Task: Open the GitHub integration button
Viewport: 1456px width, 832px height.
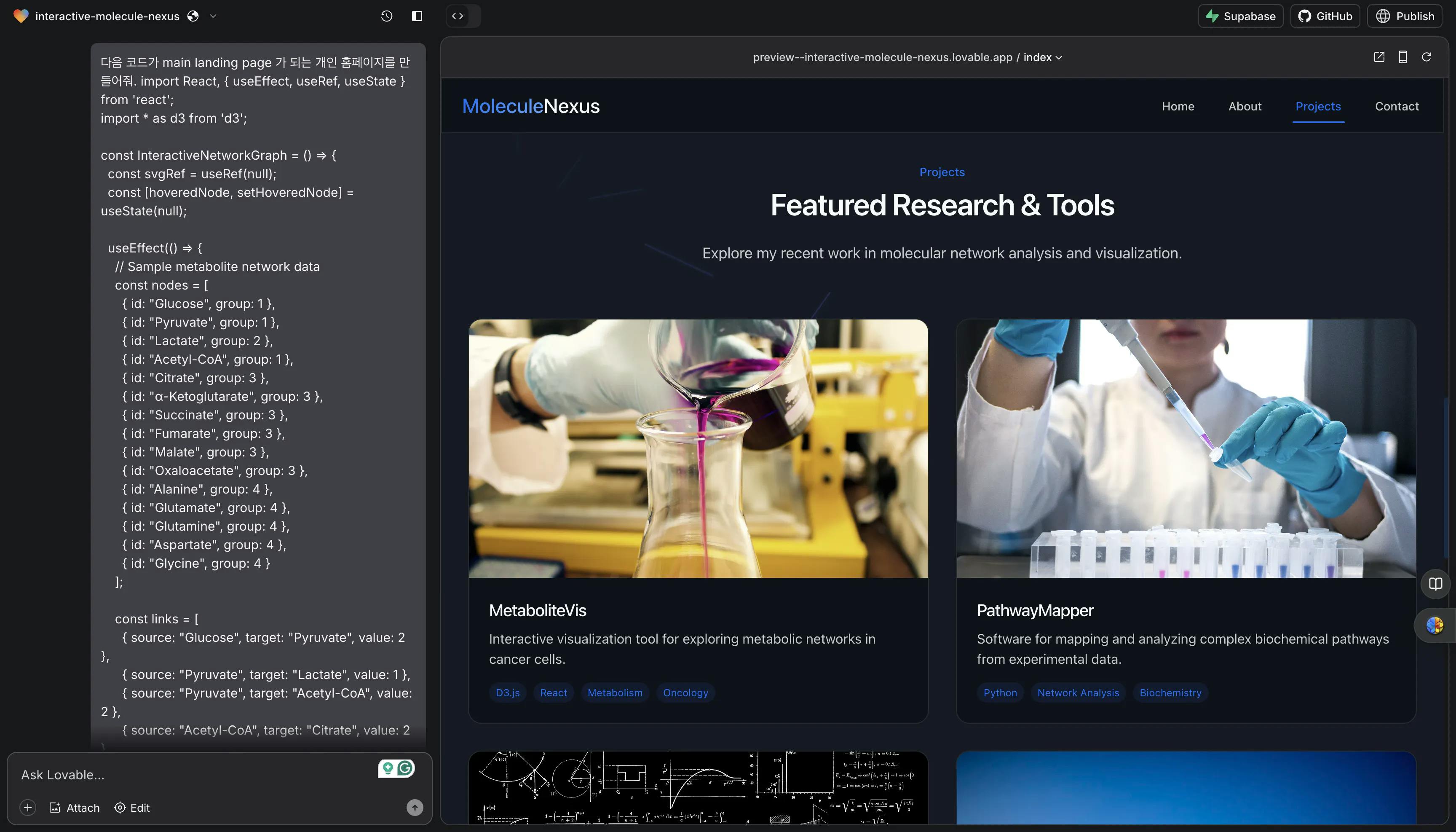Action: [1325, 16]
